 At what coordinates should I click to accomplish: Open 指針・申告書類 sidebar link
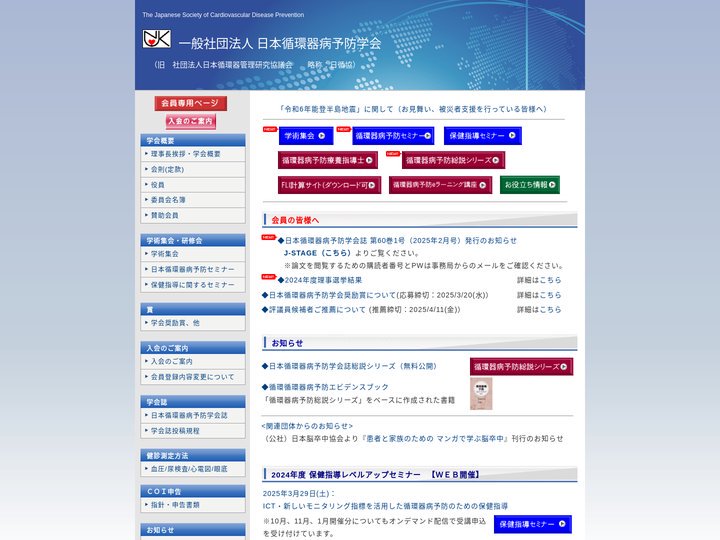tap(193, 505)
